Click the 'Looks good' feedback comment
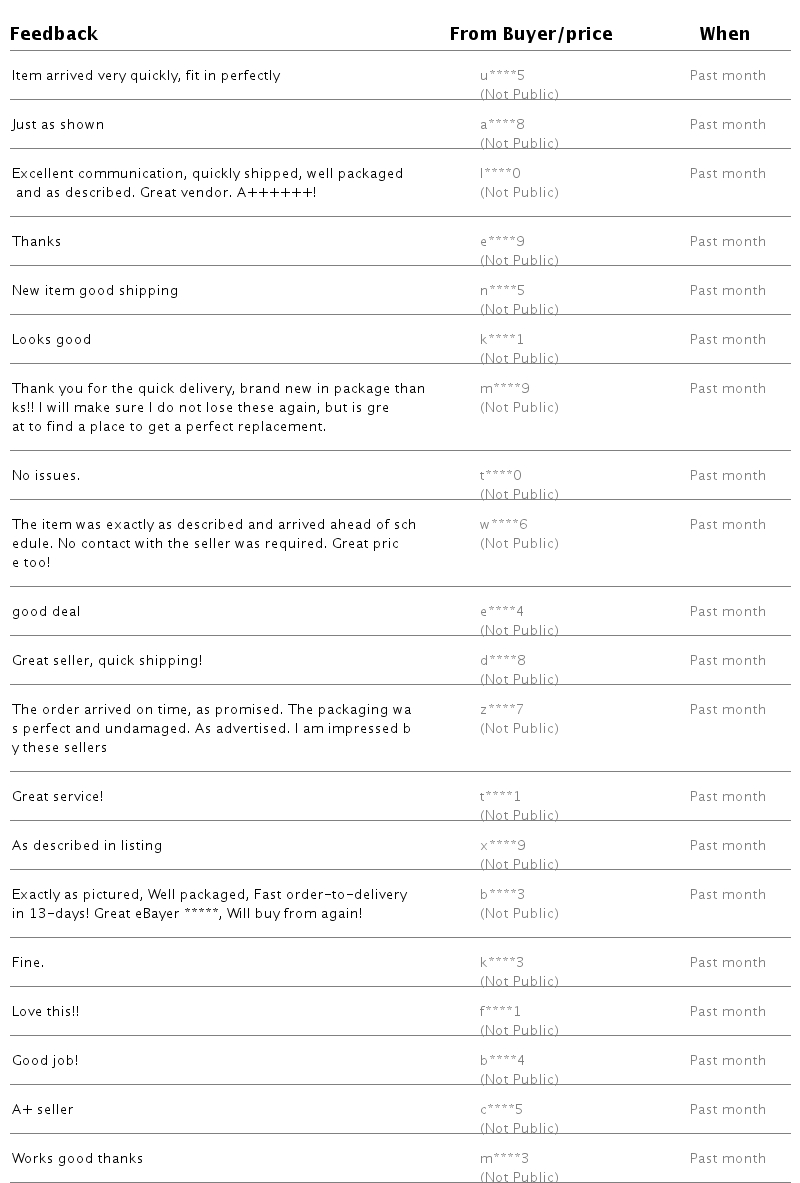The width and height of the screenshot is (800, 1183). 51,340
